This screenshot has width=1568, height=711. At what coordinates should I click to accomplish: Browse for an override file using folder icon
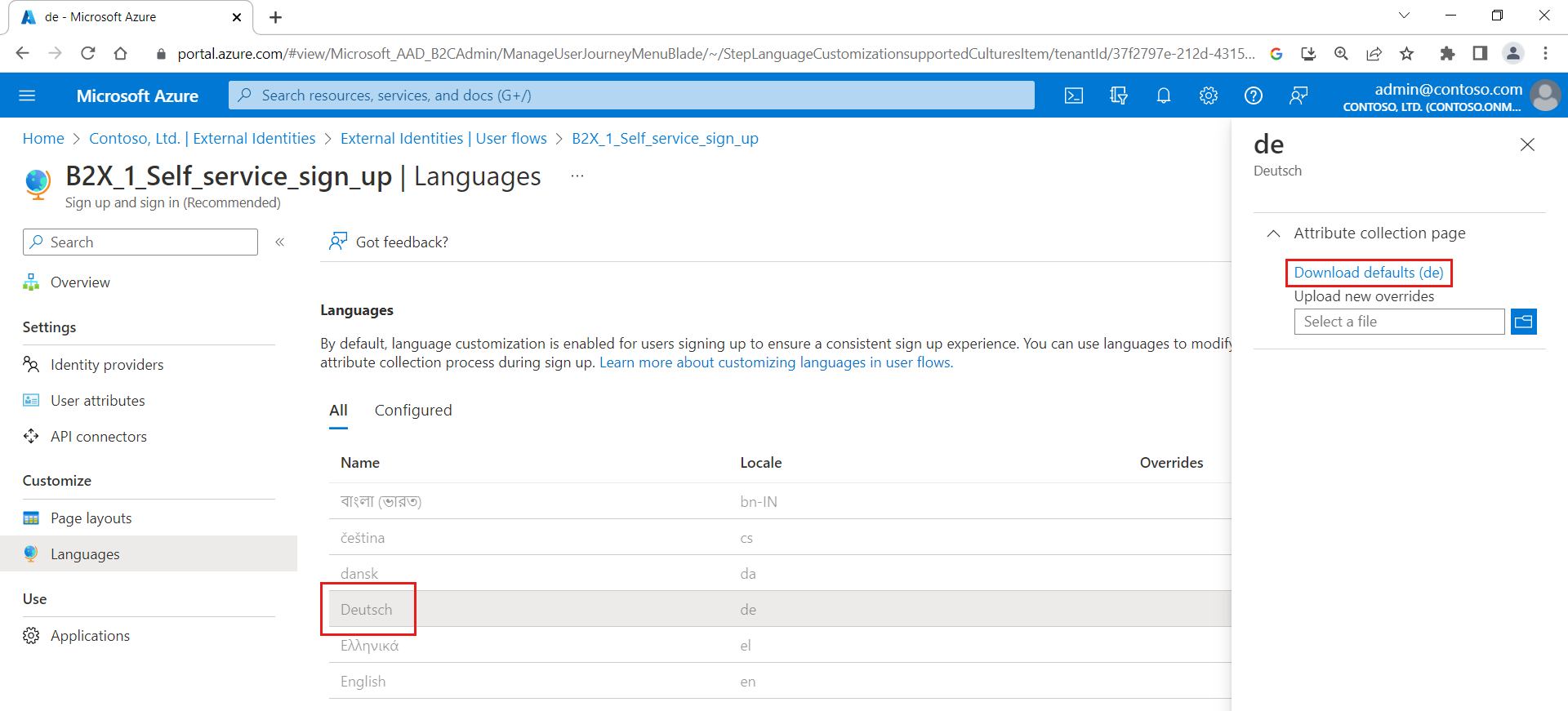pos(1524,322)
